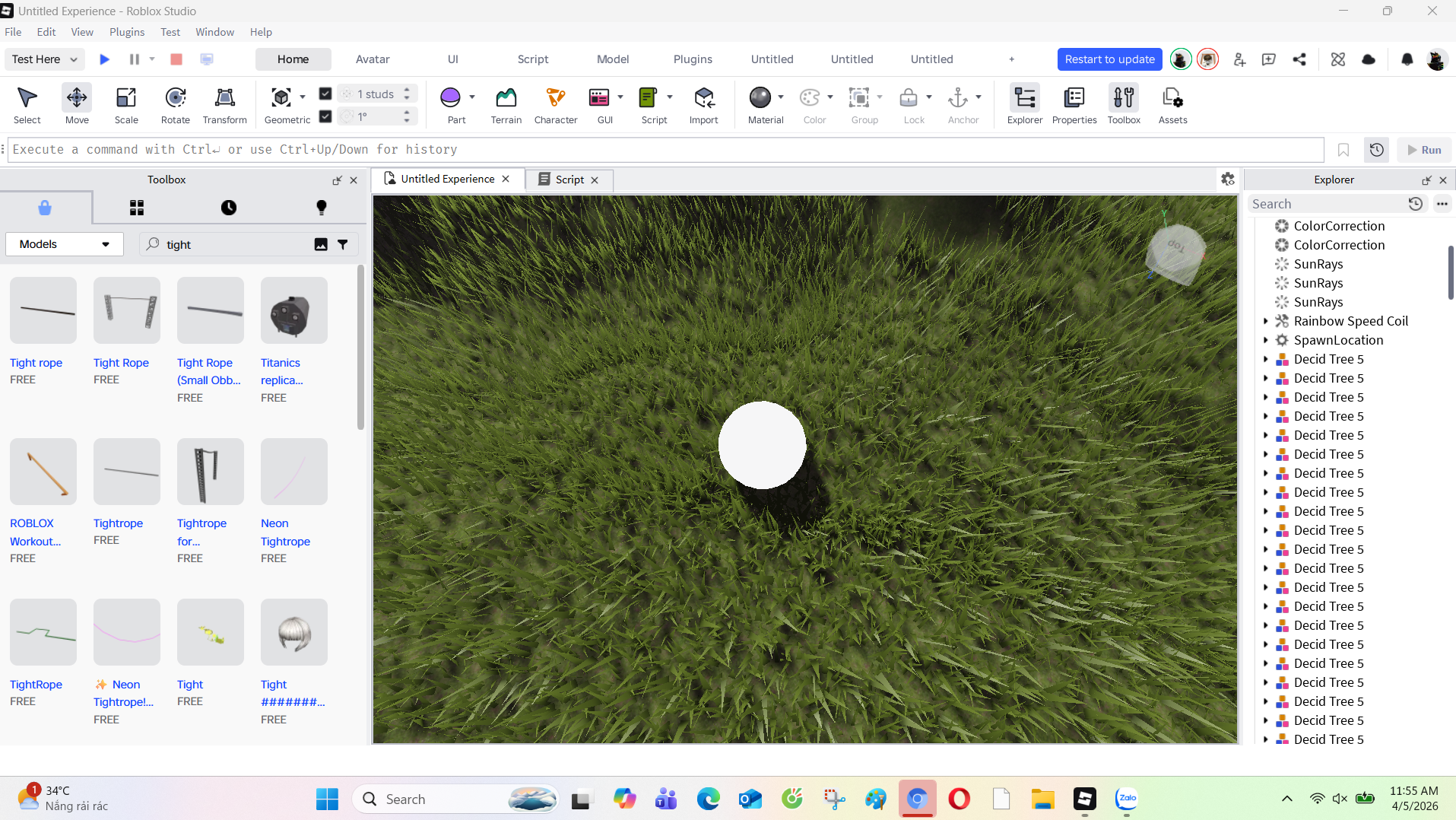The width and height of the screenshot is (1456, 820).
Task: Click the Restart to update button
Action: [1109, 59]
